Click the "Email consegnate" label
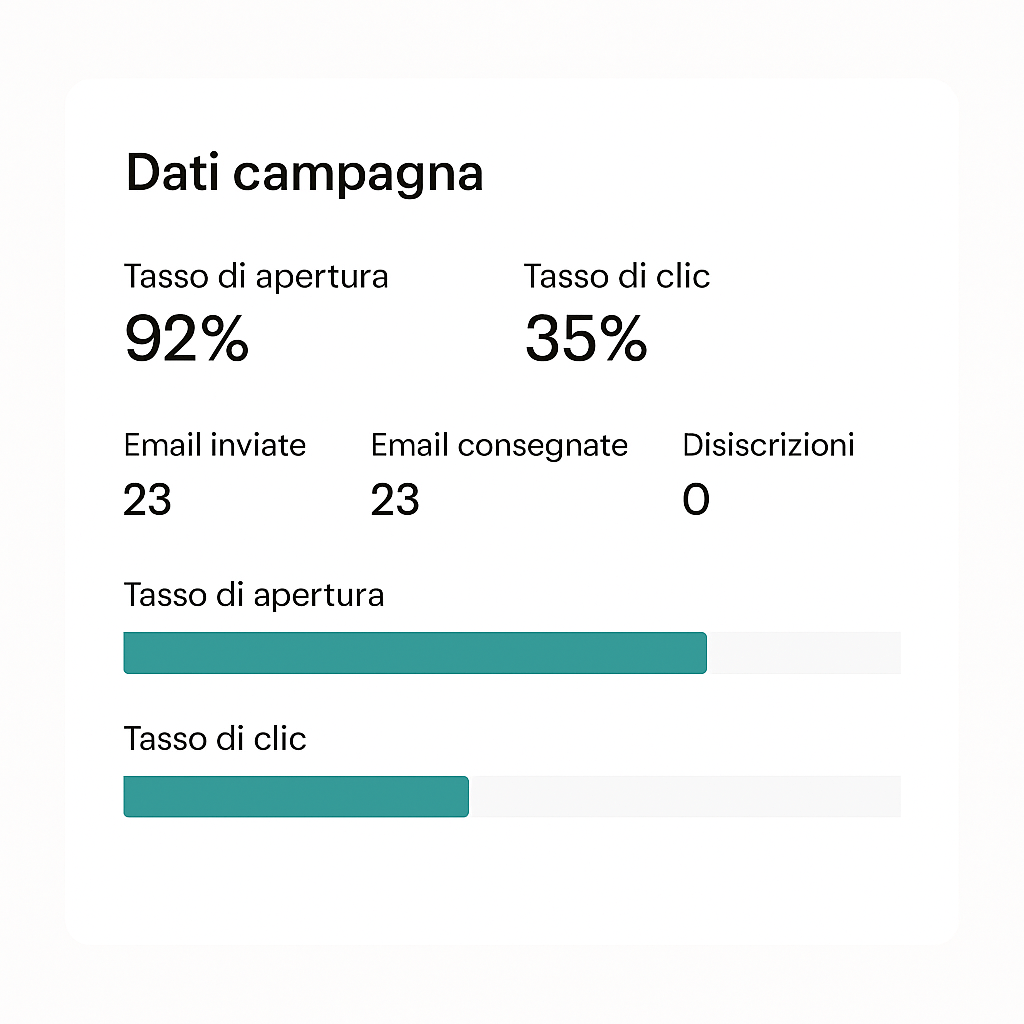 pyautogui.click(x=499, y=445)
